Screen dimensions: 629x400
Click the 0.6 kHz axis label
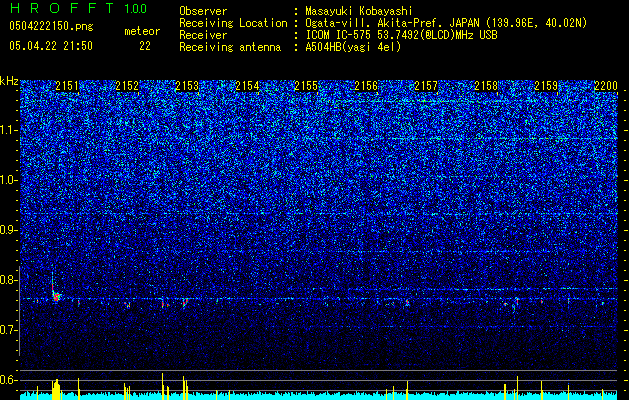[8, 380]
